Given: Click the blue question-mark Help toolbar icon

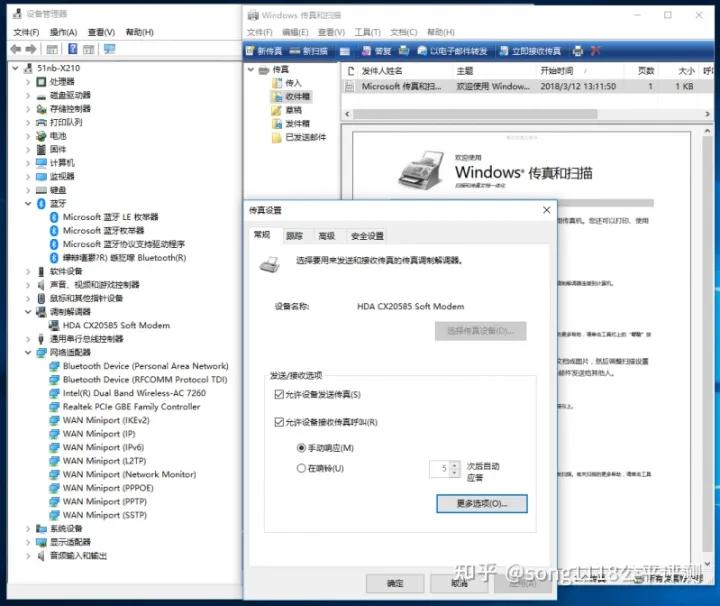Looking at the screenshot, I should coord(73,49).
